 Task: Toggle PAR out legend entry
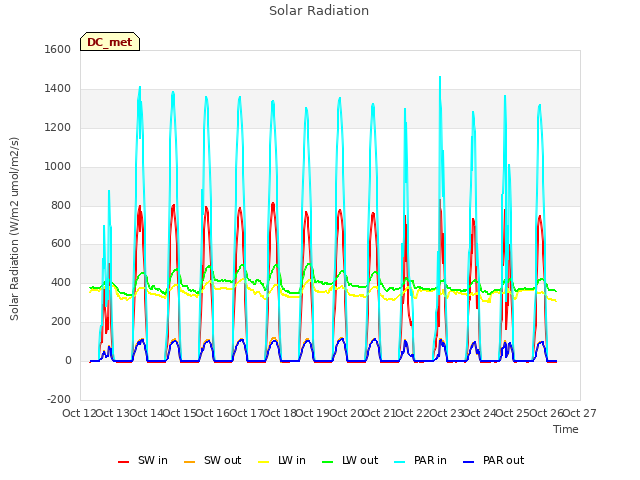[493, 460]
